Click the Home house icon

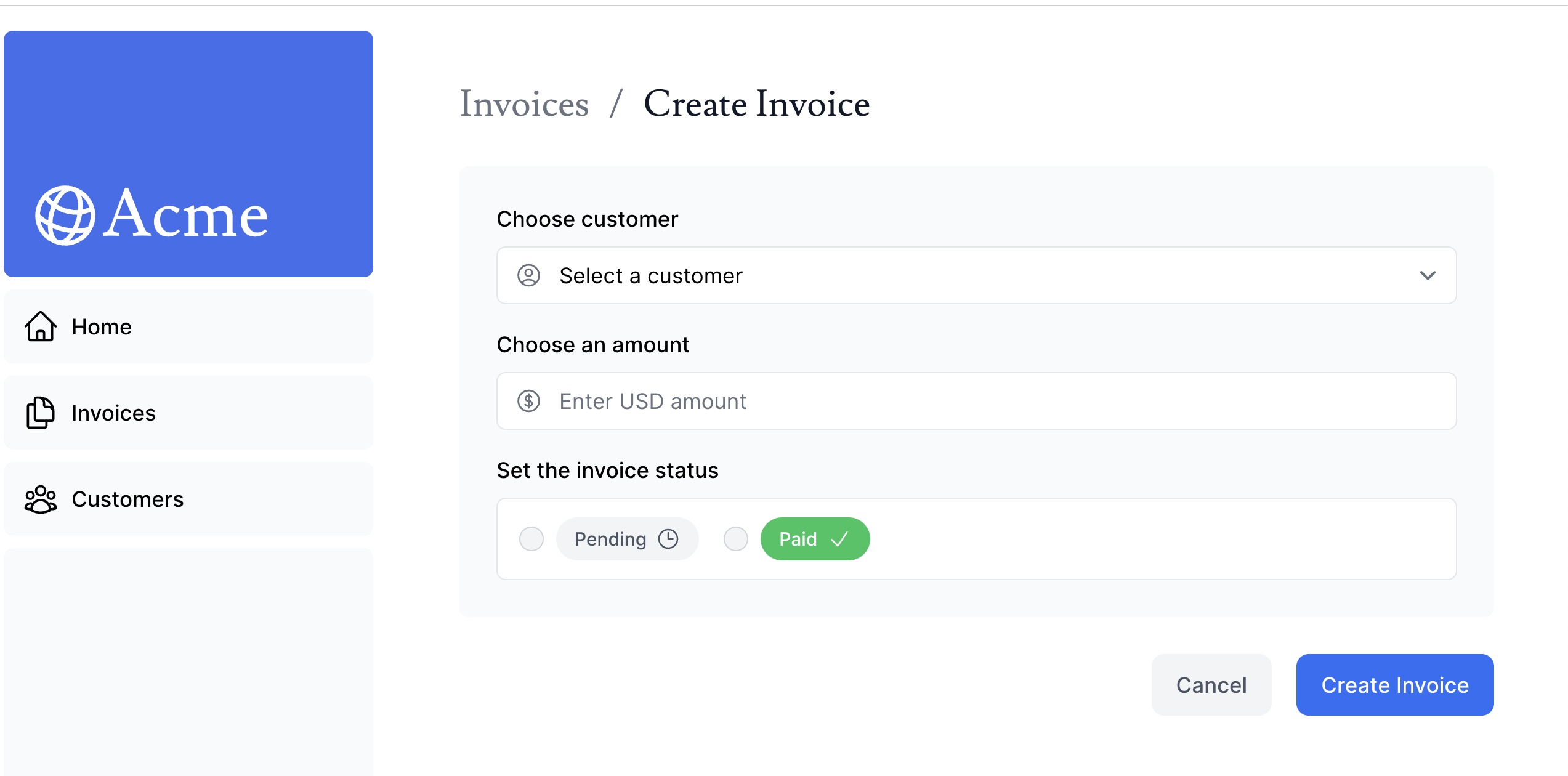pyautogui.click(x=41, y=326)
